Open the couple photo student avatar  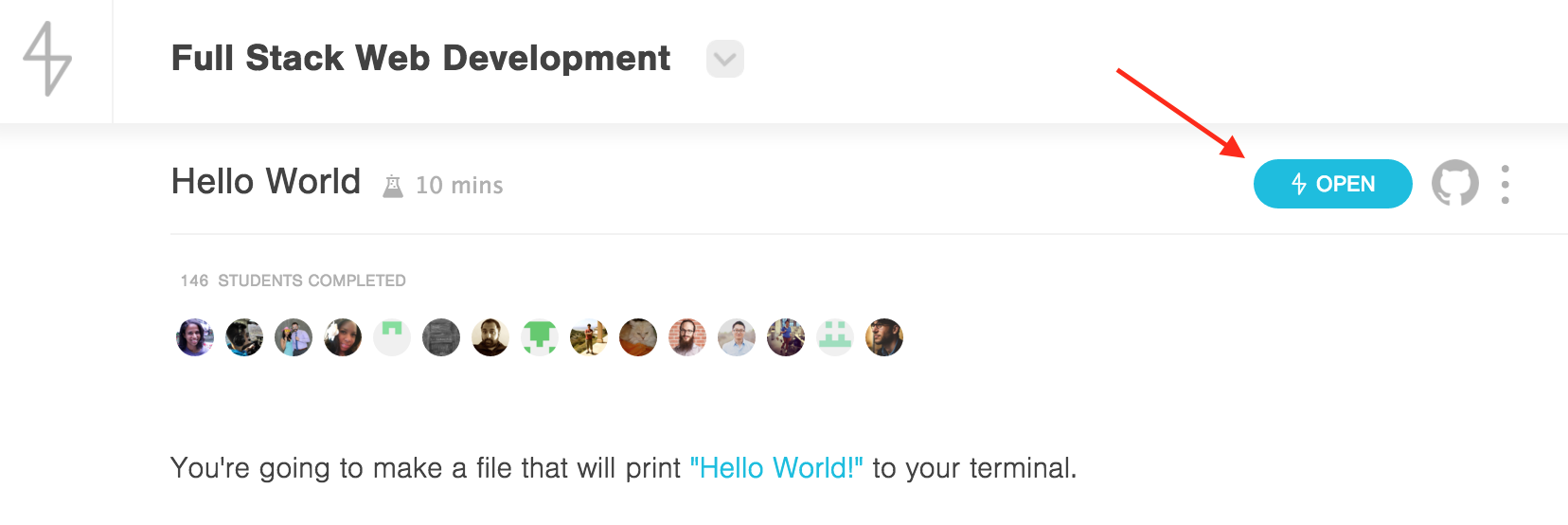[294, 337]
